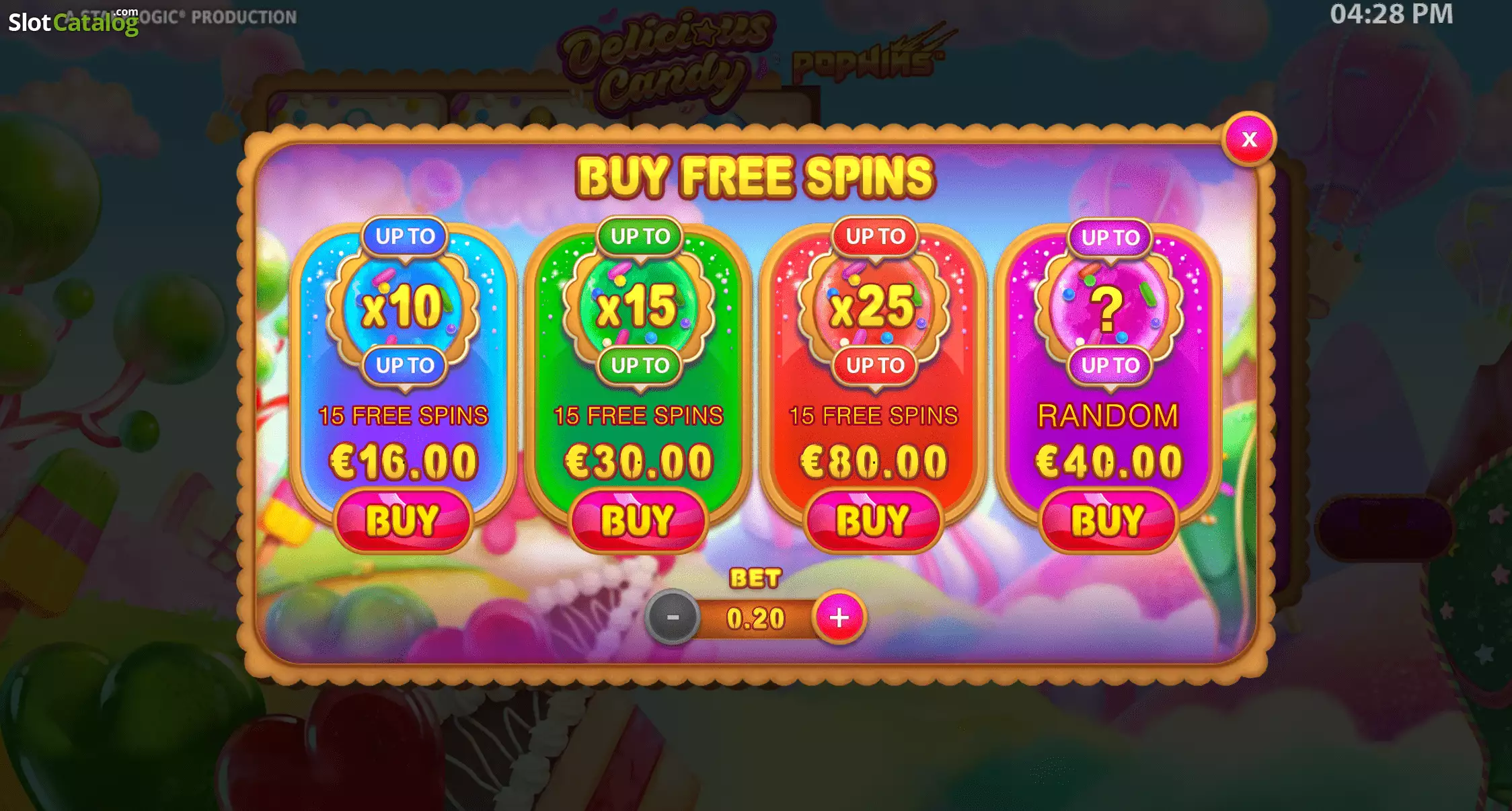The width and height of the screenshot is (1512, 811).
Task: Click the green card's top UP TO tag
Action: (640, 236)
